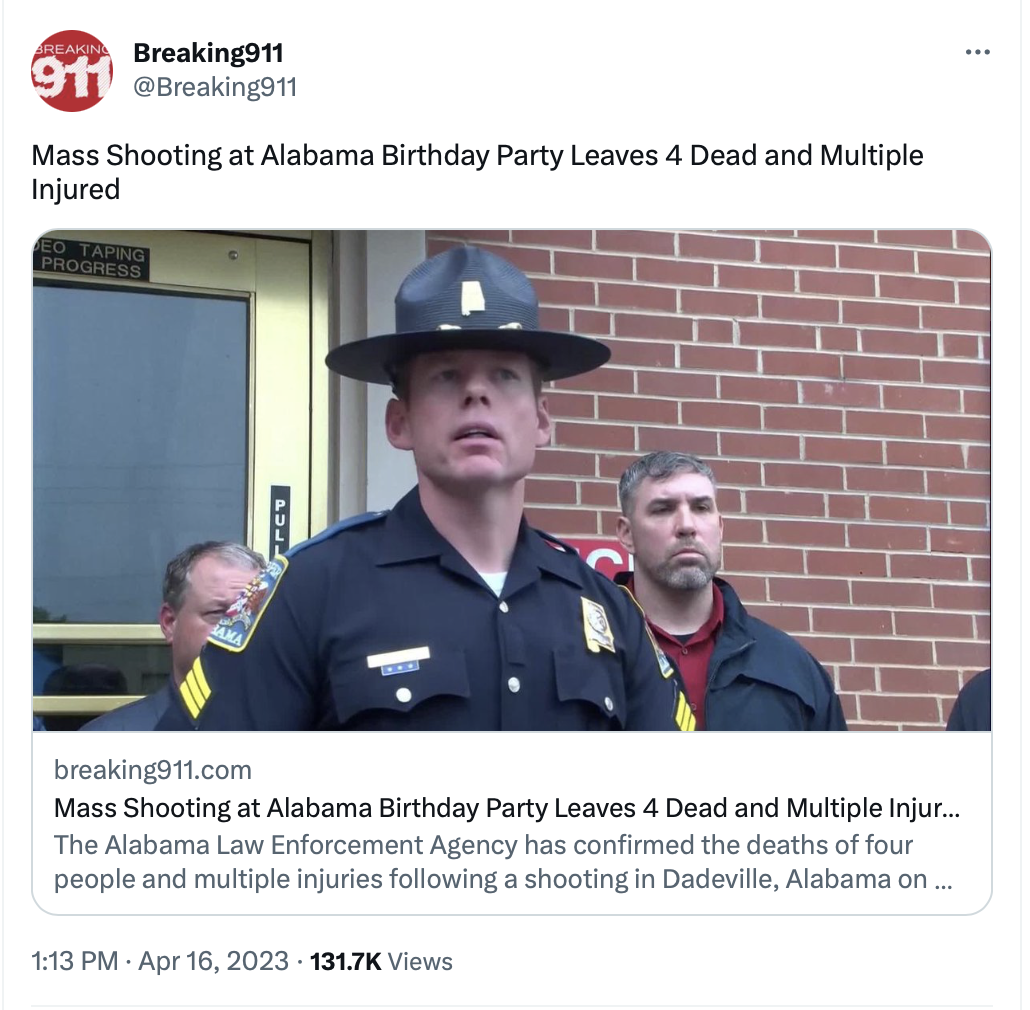Screen dimensions: 1030x1010
Task: Click the Apr 16, 2023 date
Action: click(x=213, y=961)
